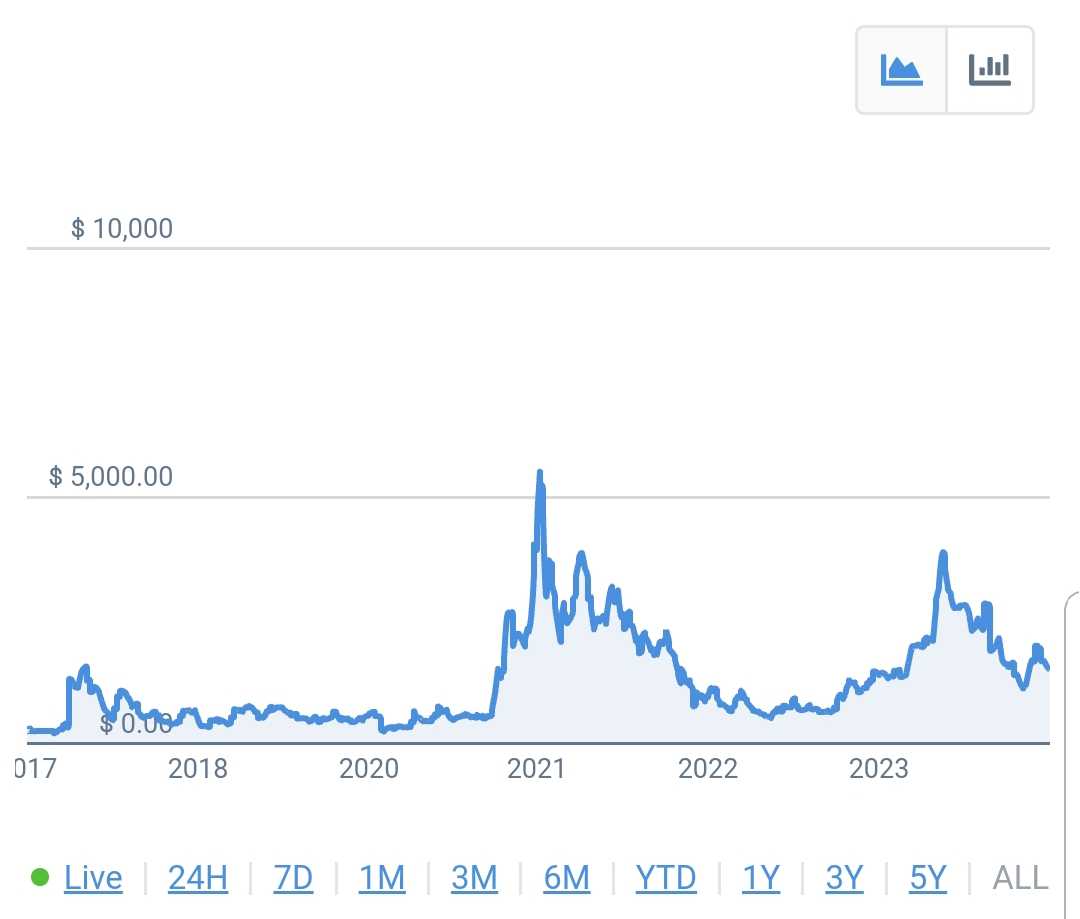
Task: Click the 2021 x-axis label
Action: [536, 768]
